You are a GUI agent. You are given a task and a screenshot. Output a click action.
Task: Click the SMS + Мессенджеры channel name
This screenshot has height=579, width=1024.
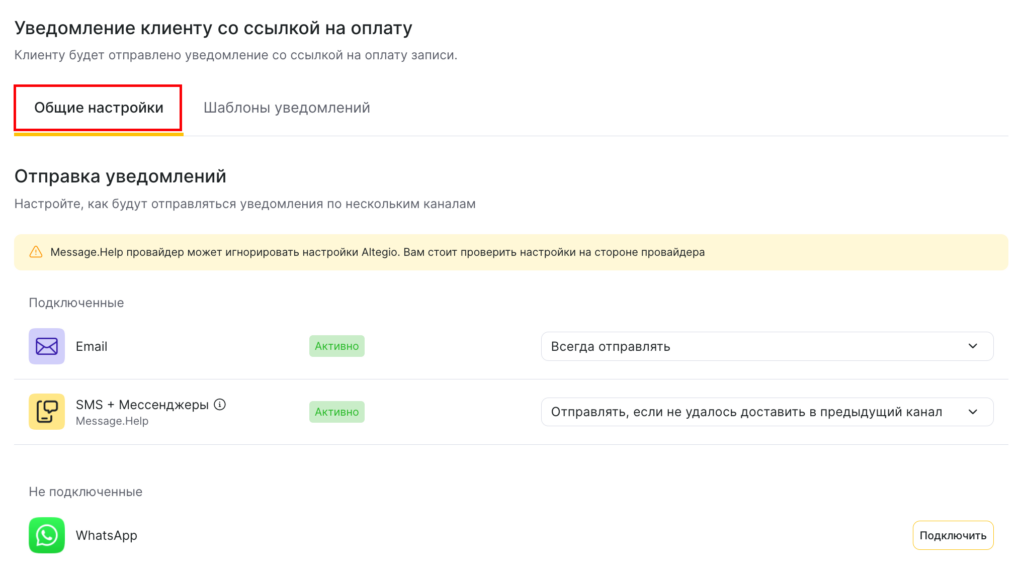pyautogui.click(x=142, y=405)
